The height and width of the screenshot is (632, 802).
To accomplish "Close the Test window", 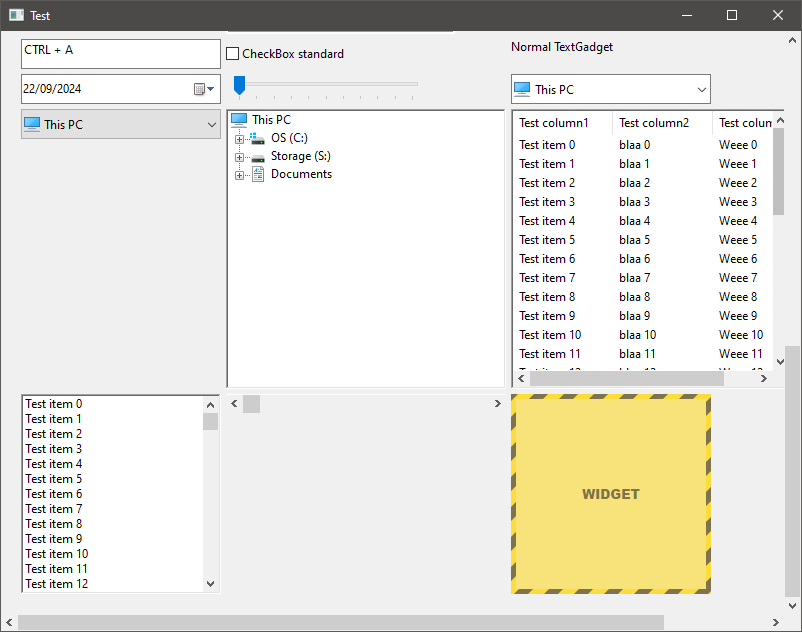I will (x=778, y=15).
